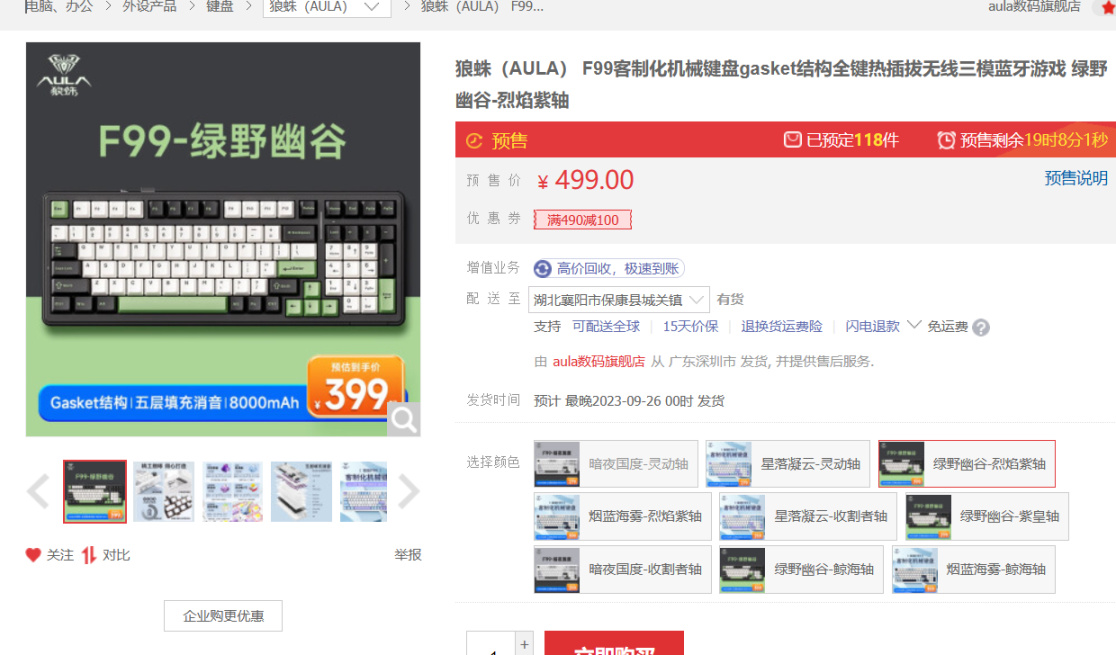Viewport: 1116px width, 655px height.
Task: Select color 星落凝云-收割者轴
Action: click(808, 516)
